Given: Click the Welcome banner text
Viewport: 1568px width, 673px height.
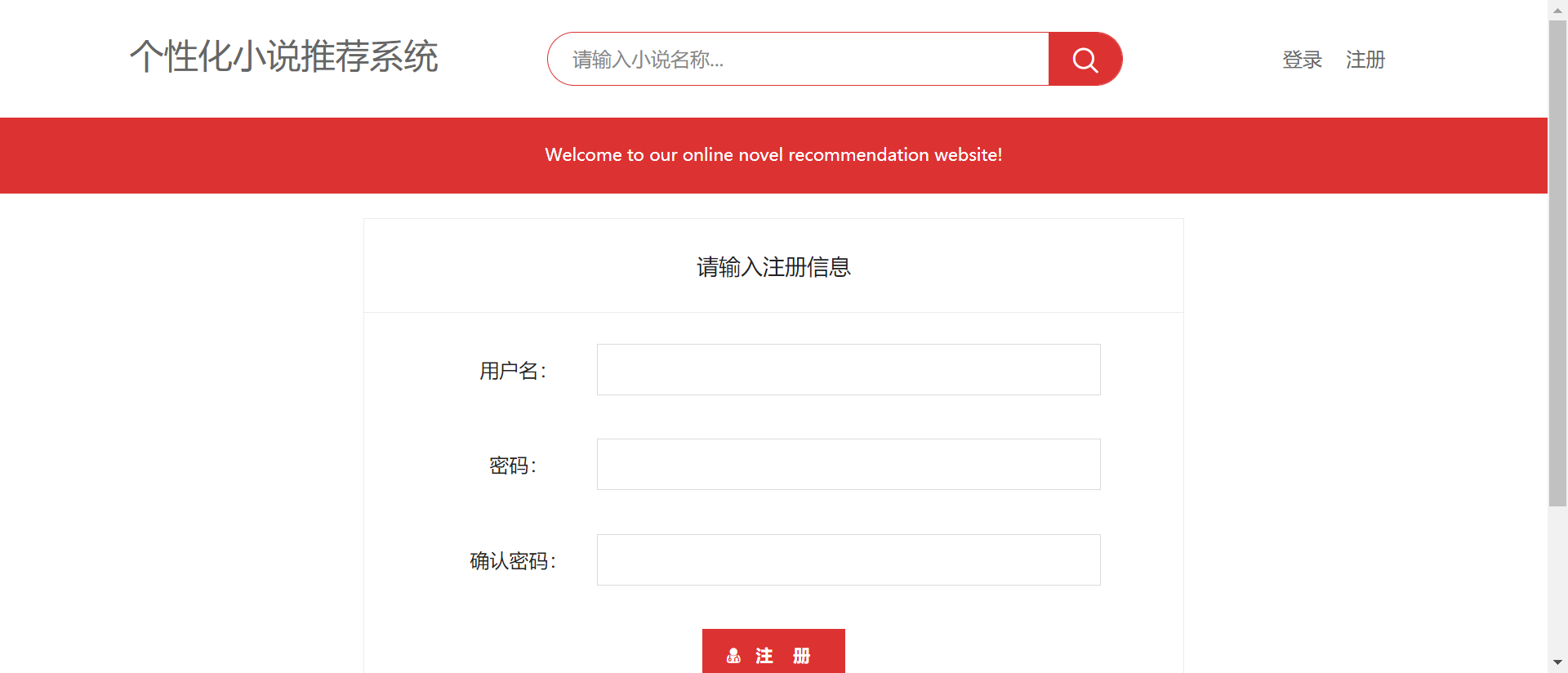Looking at the screenshot, I should (x=773, y=154).
